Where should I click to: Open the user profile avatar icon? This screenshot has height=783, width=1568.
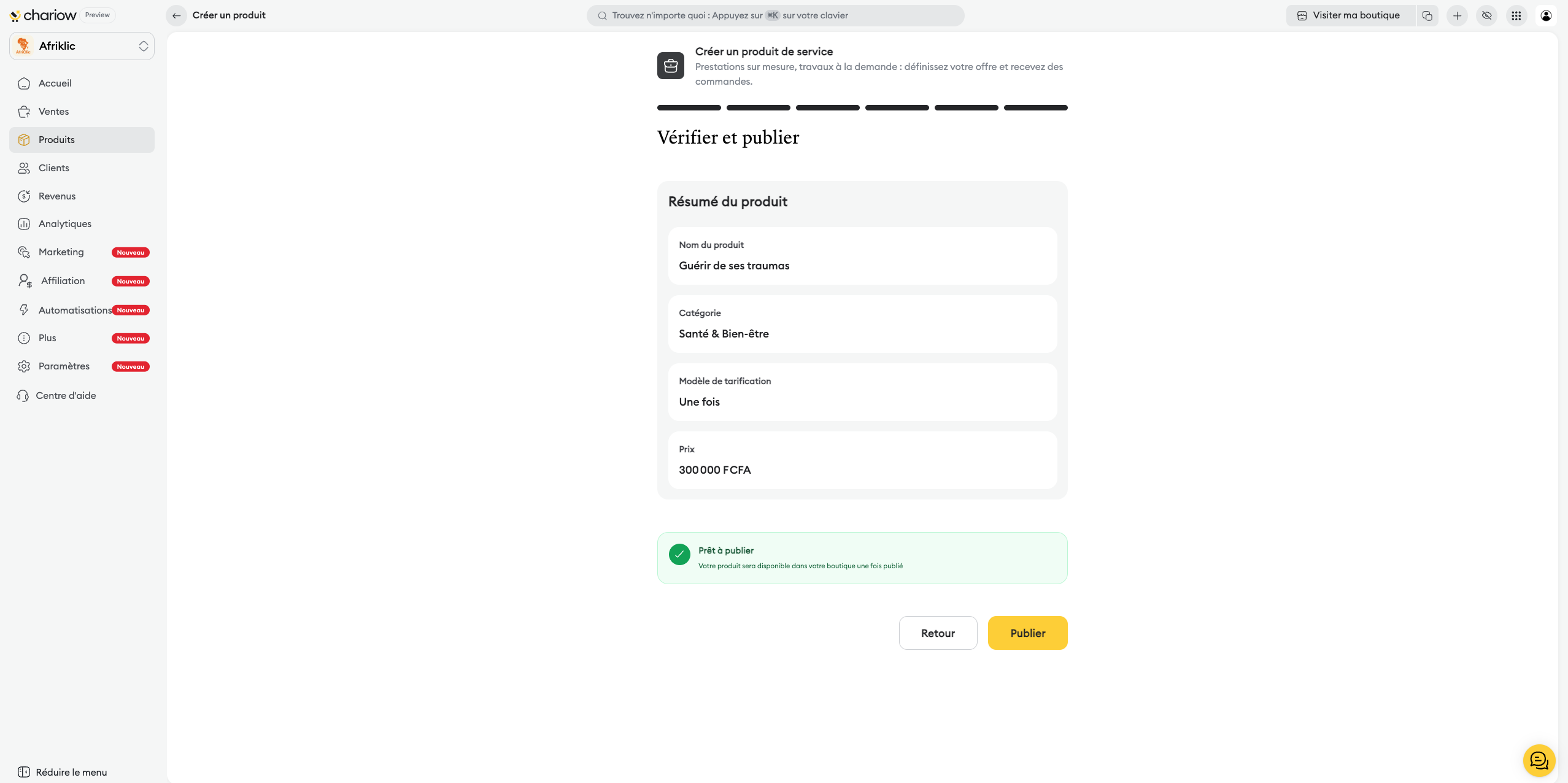tap(1546, 15)
